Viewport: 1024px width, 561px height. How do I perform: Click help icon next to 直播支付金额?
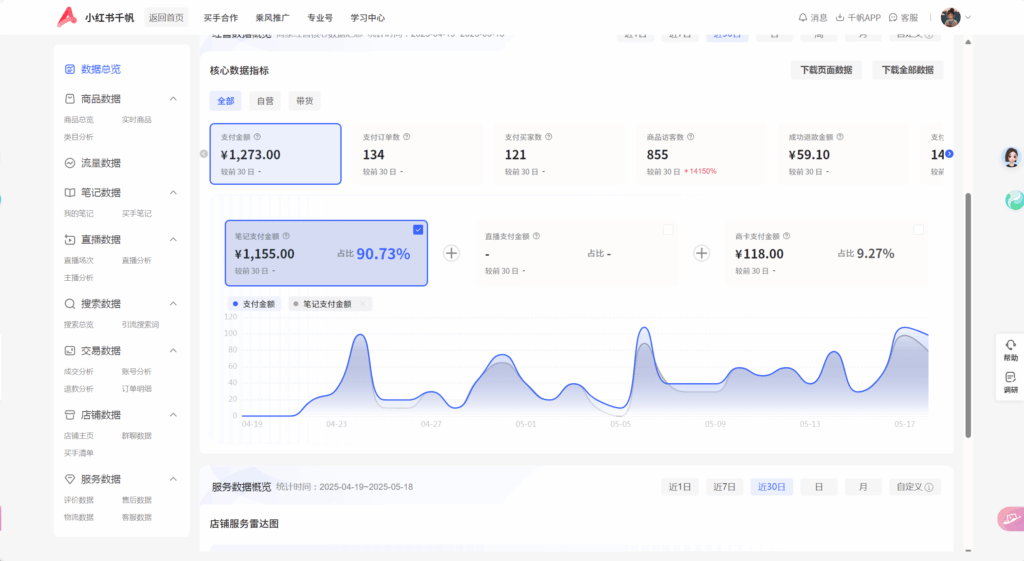536,236
